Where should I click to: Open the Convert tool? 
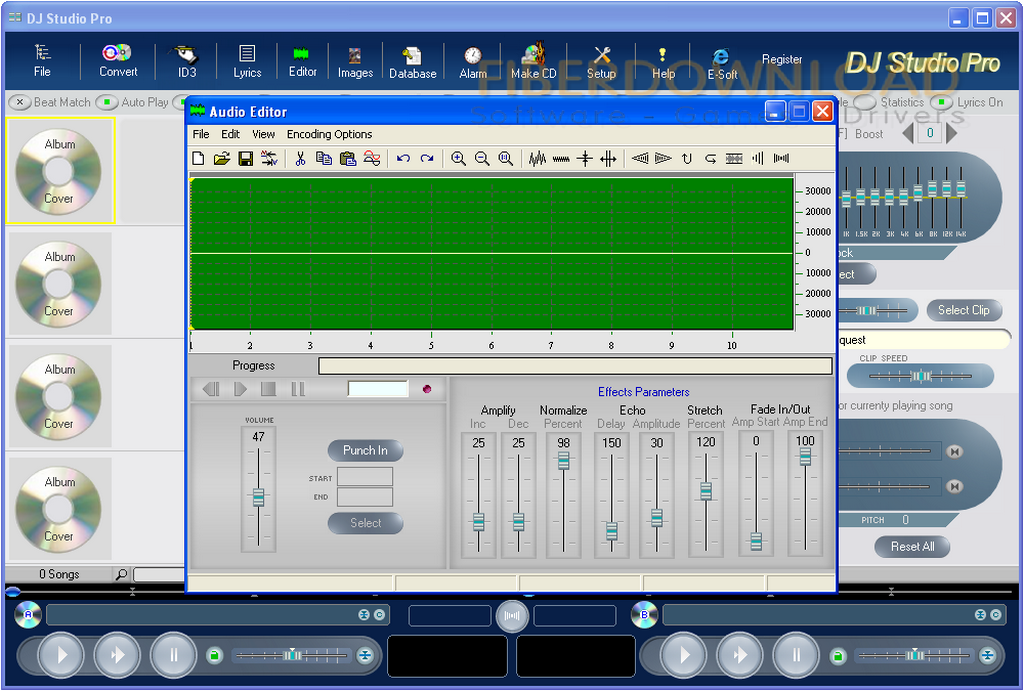click(x=117, y=60)
